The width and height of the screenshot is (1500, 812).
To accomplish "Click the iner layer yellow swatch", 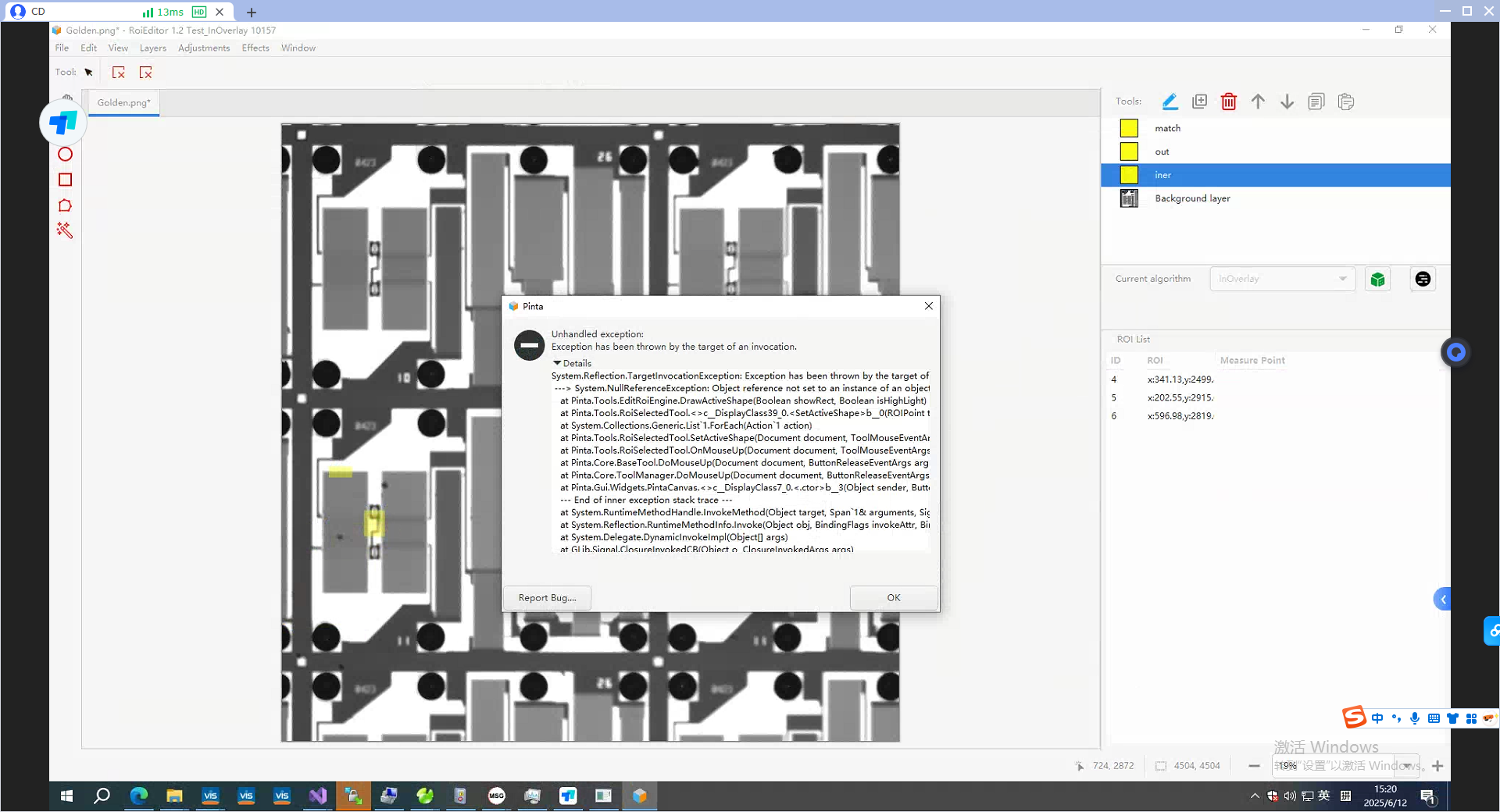I will [1129, 175].
